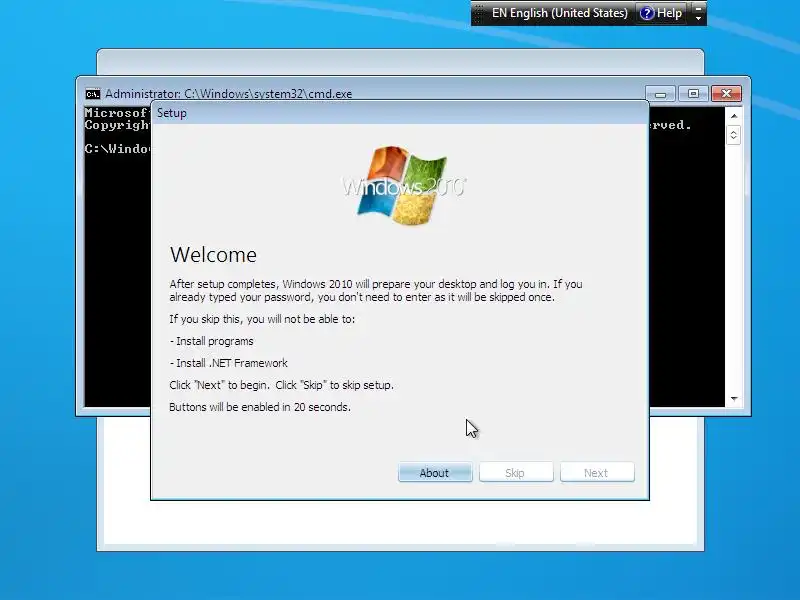Click the Setup dialog title bar

399,113
